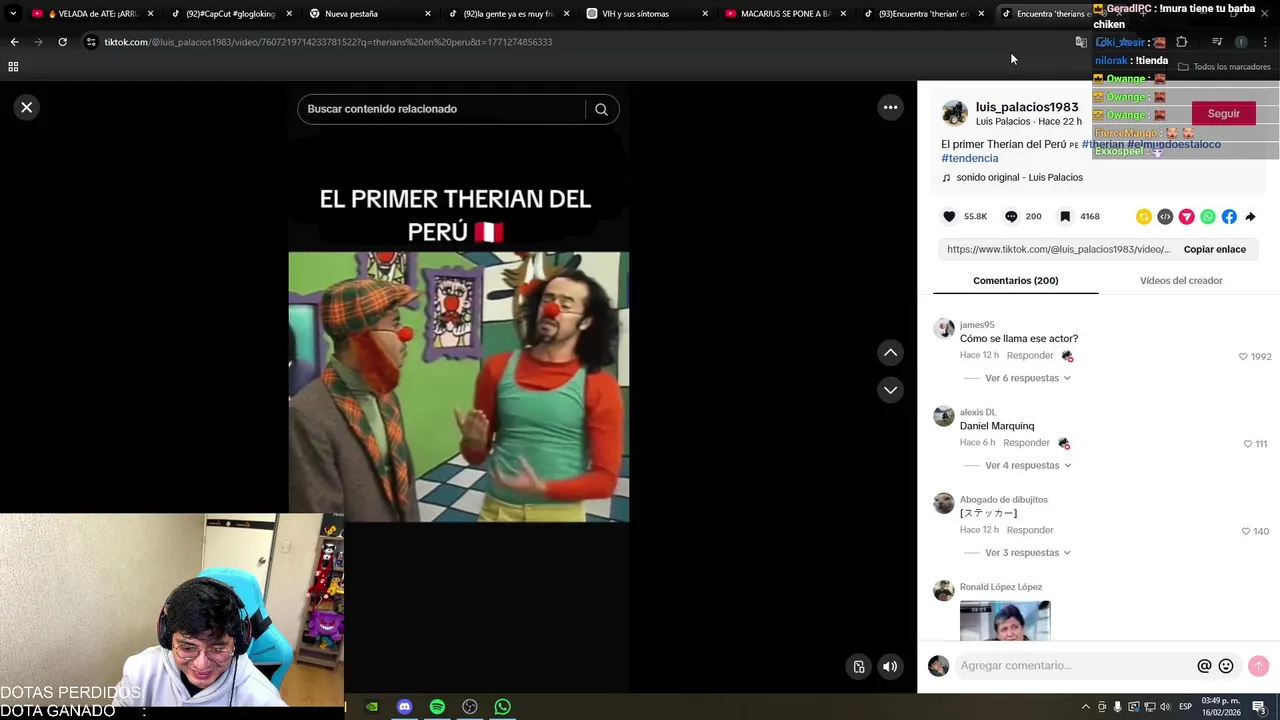
Task: Save the video with the bookmark icon
Action: pyautogui.click(x=1065, y=216)
